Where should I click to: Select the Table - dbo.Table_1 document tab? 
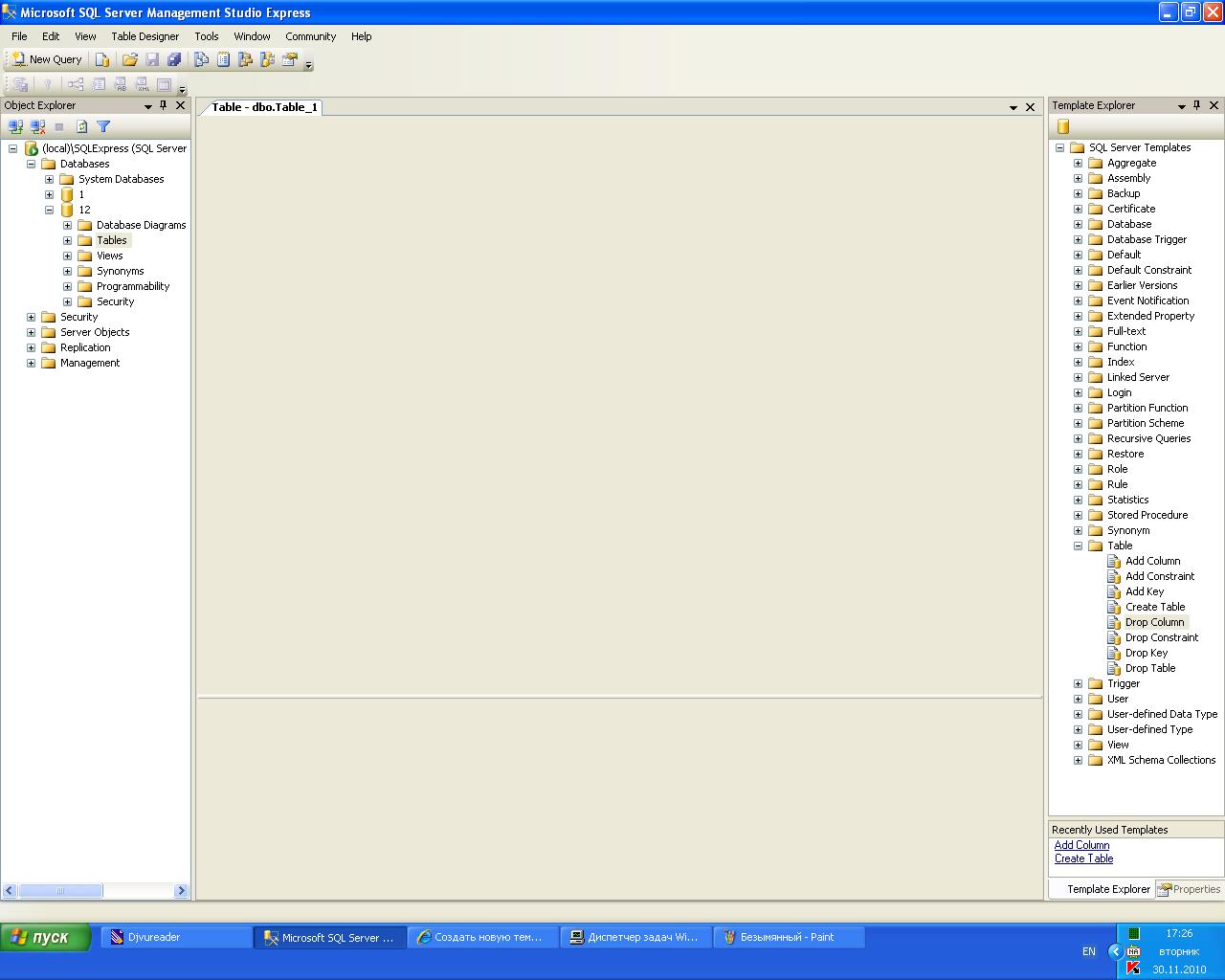262,107
